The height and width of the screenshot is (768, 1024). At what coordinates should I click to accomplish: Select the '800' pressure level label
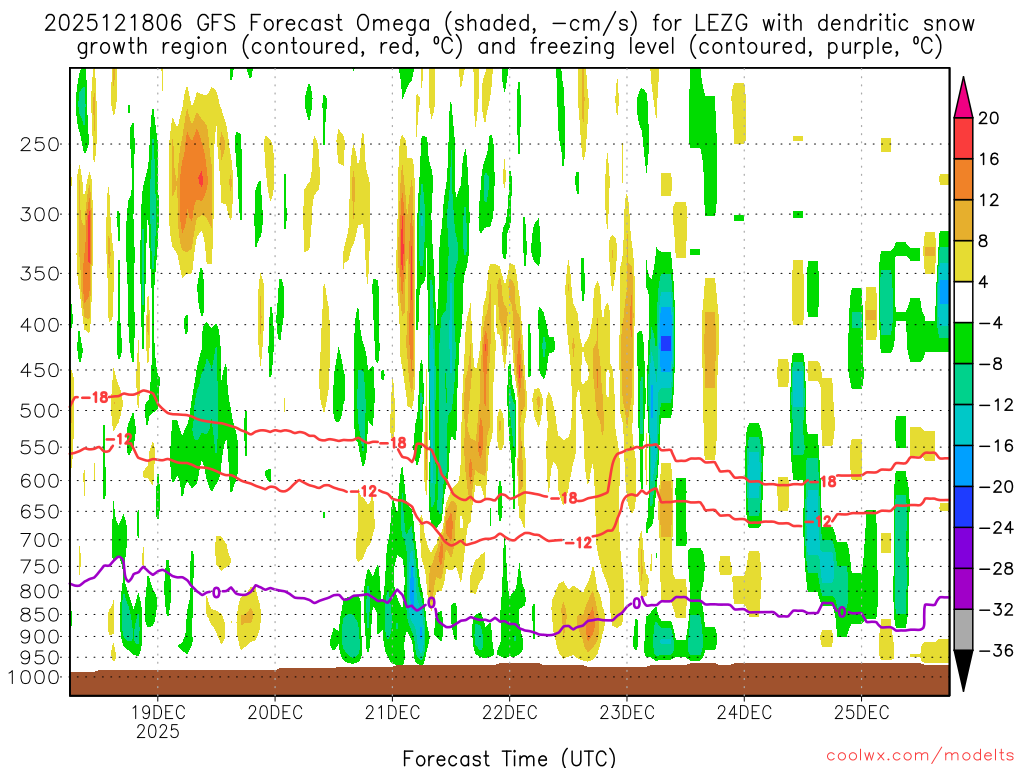[x=40, y=592]
